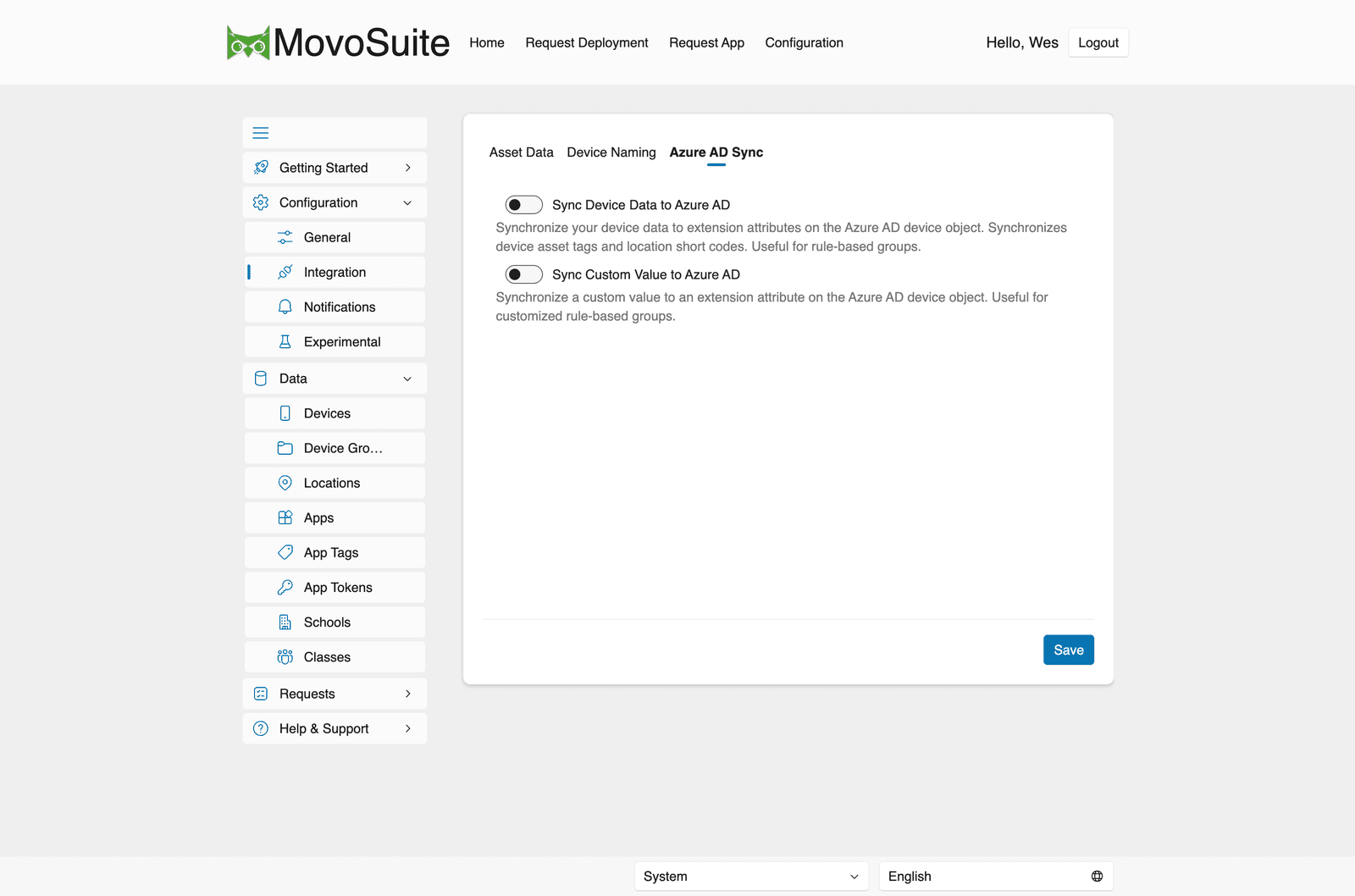
Task: Click the General sliders icon
Action: tap(285, 237)
